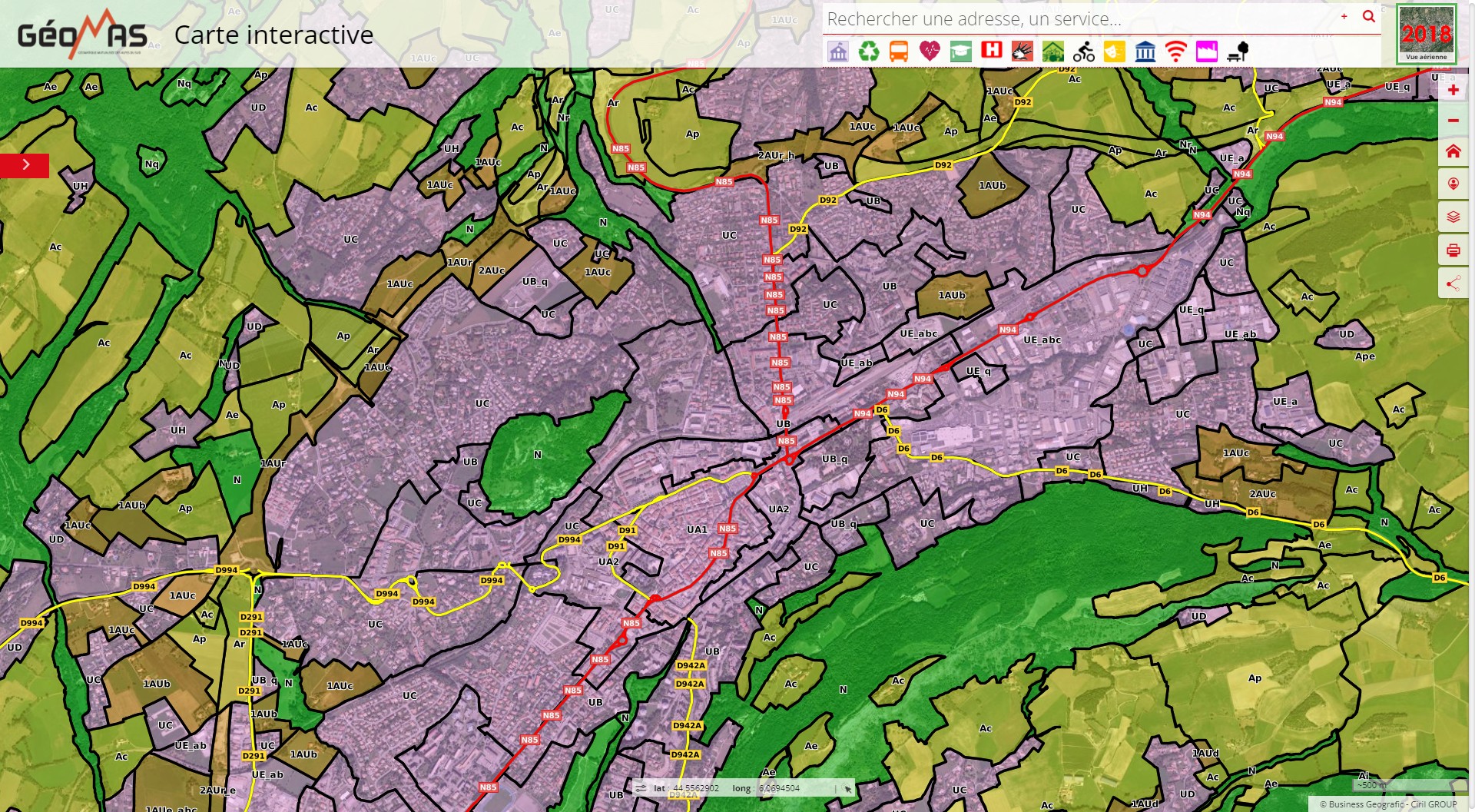This screenshot has width=1475, height=812.
Task: Click the zoom out minus button
Action: [1453, 121]
